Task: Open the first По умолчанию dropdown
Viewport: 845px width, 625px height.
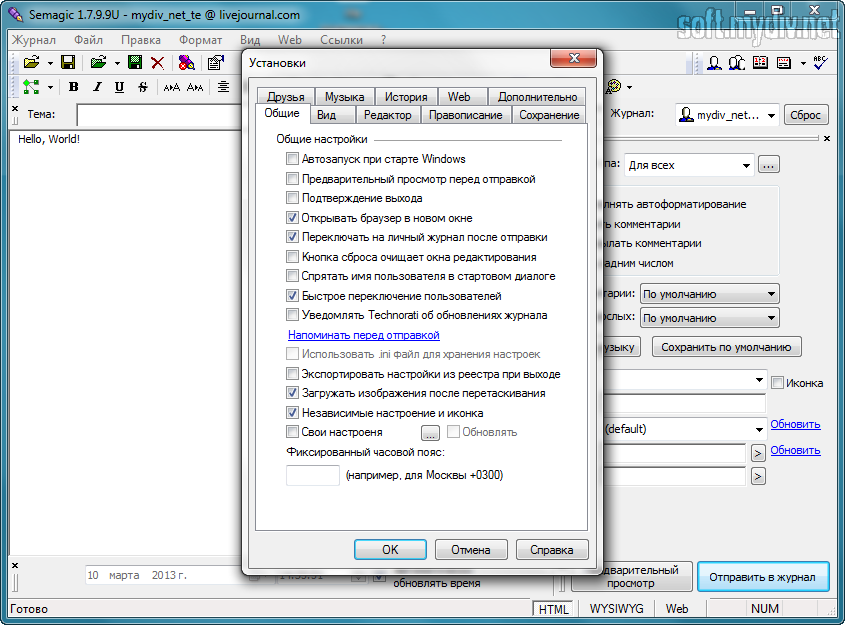Action: click(x=710, y=294)
